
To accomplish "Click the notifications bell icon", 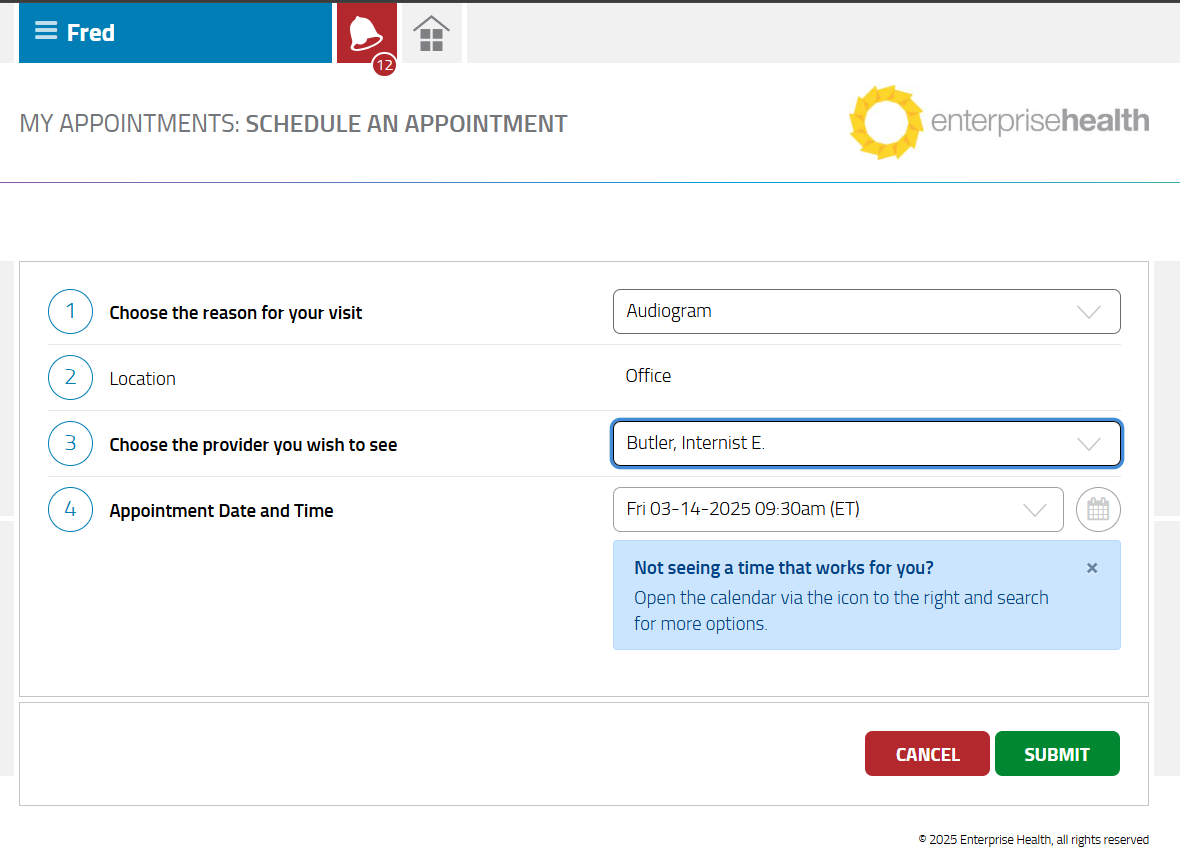I will point(365,33).
